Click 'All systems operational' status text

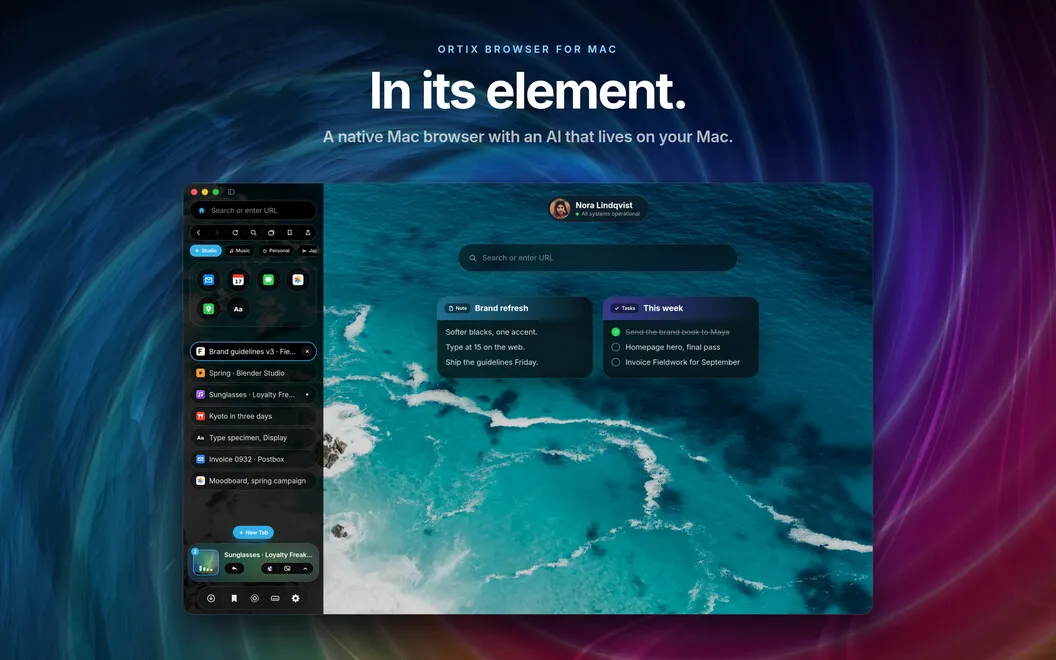tap(611, 214)
